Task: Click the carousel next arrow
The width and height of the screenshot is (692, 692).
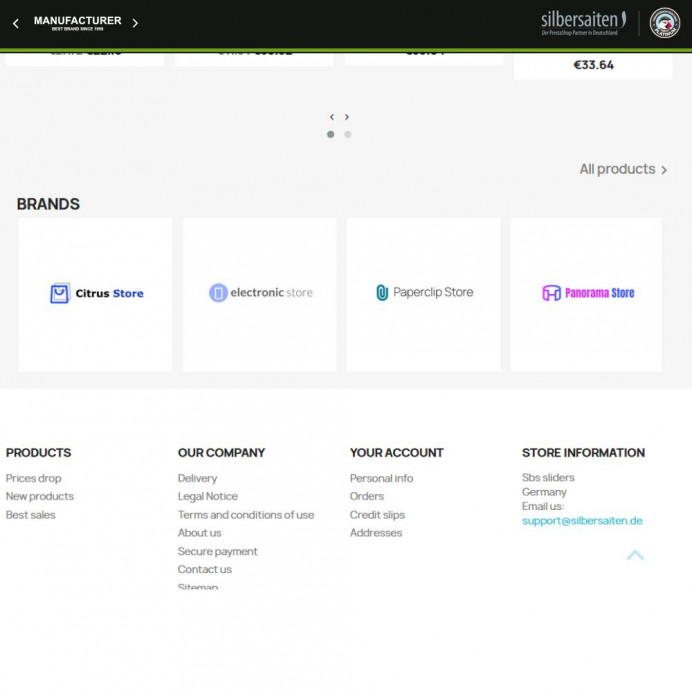Action: tap(347, 117)
